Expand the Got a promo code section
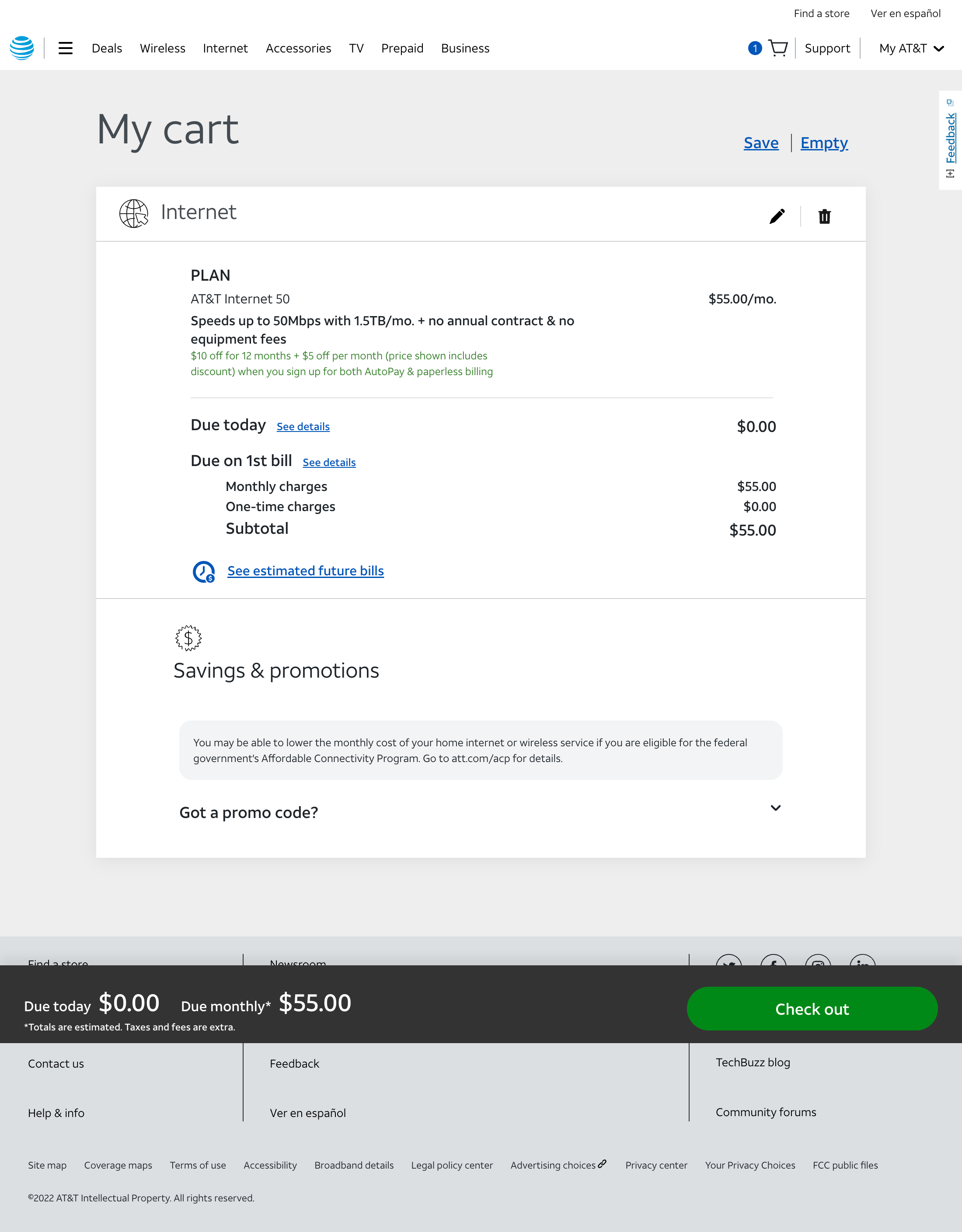The height and width of the screenshot is (1232, 962). pyautogui.click(x=776, y=808)
